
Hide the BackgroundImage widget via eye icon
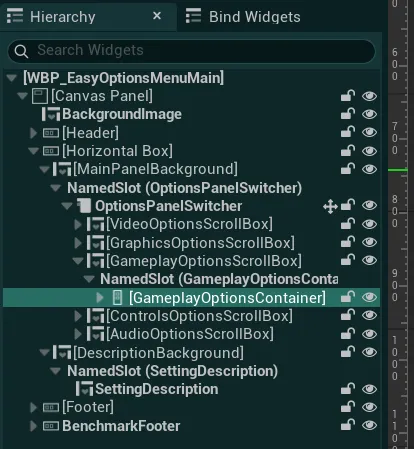pyautogui.click(x=369, y=114)
